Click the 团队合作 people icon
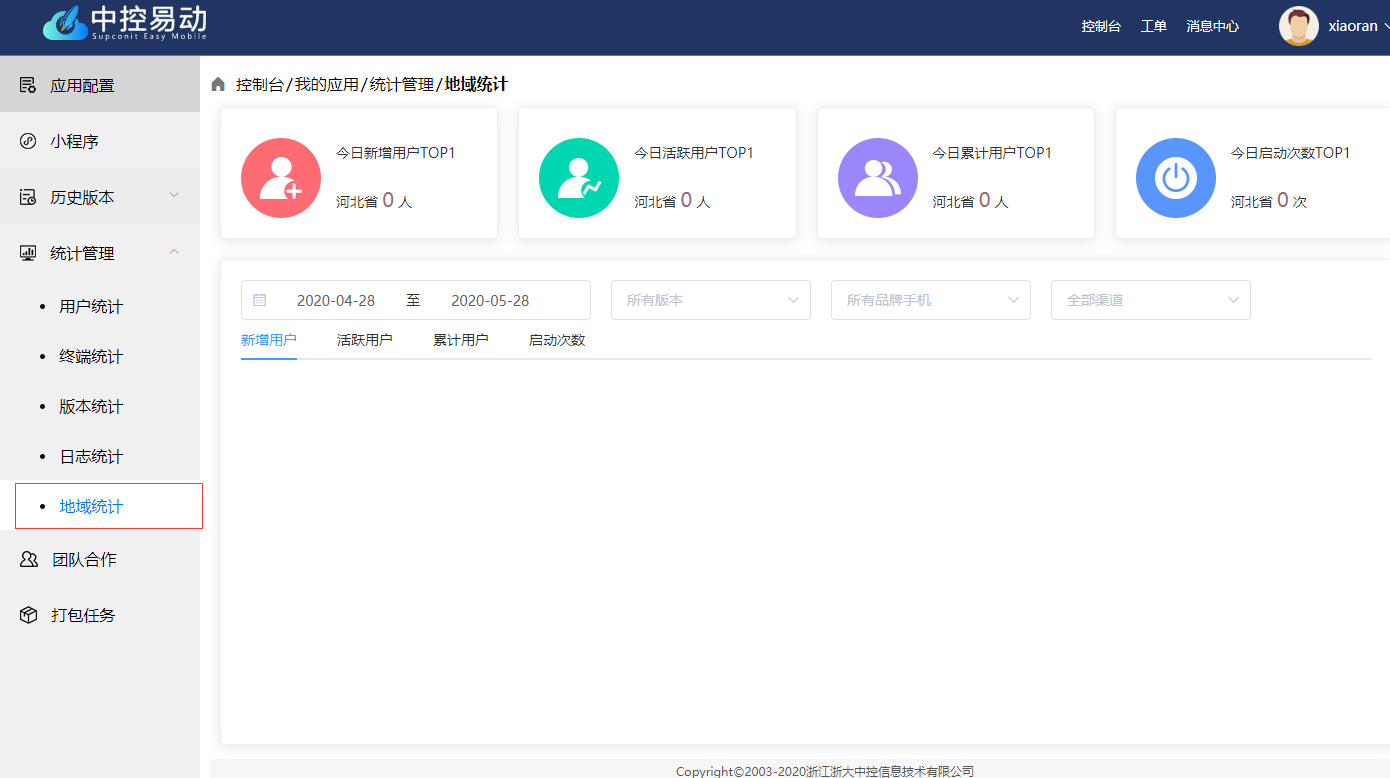Screen dimensions: 1390x778 coord(29,559)
